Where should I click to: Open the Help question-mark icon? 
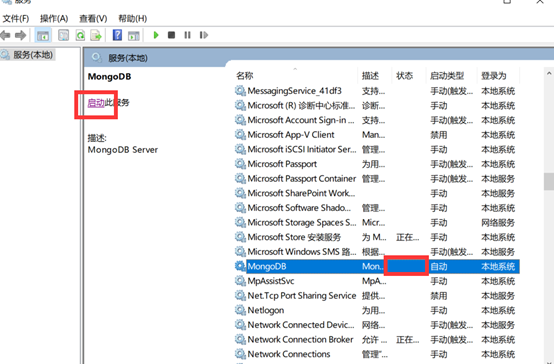pos(117,35)
